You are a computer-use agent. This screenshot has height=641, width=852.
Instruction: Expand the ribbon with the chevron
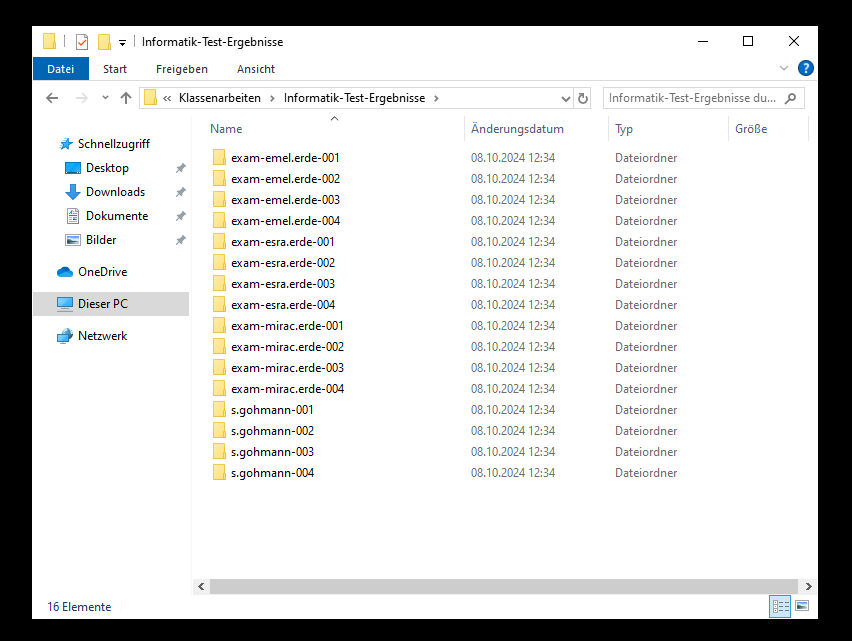(784, 68)
